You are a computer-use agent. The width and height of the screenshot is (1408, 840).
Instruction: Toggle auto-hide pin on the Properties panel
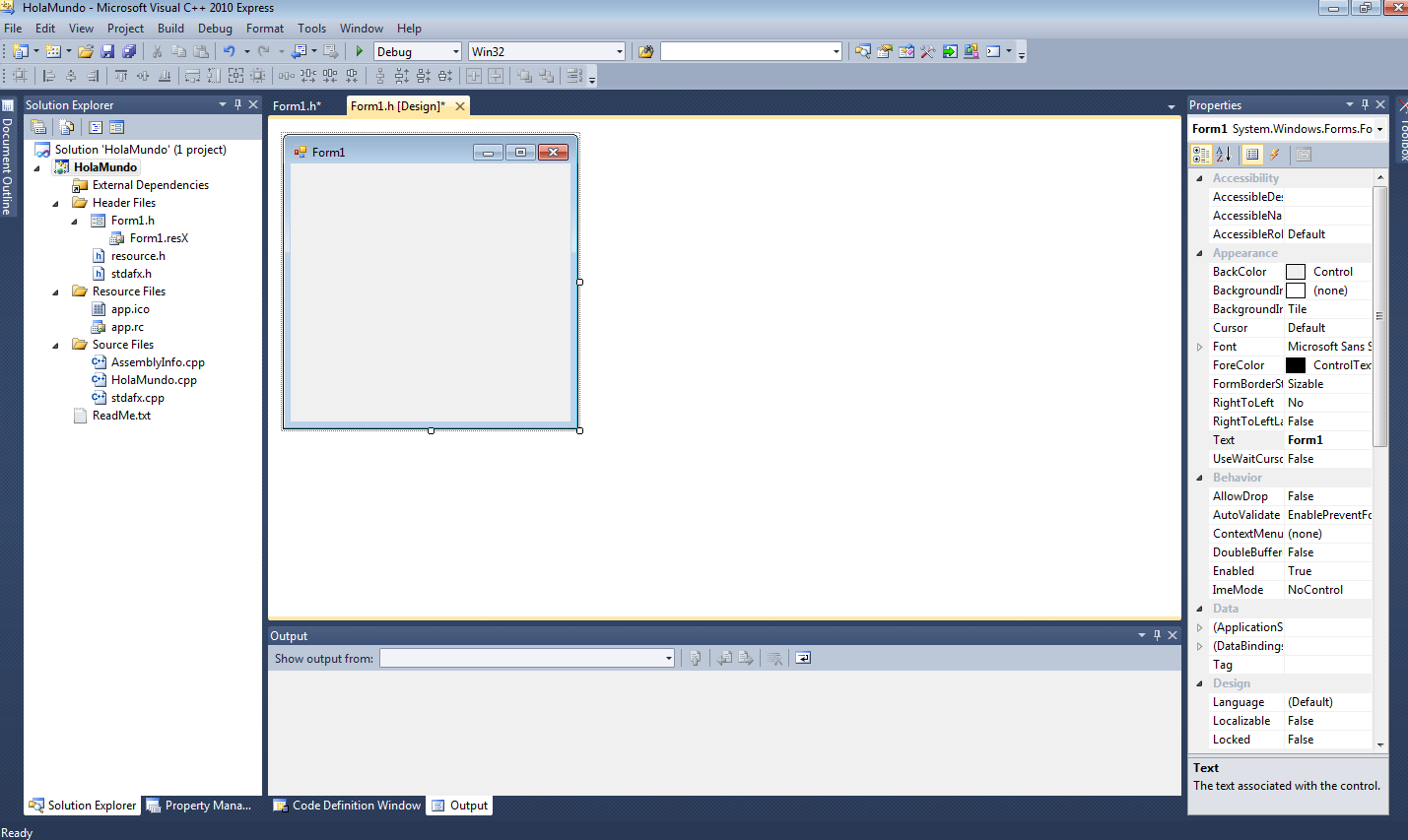pyautogui.click(x=1365, y=104)
